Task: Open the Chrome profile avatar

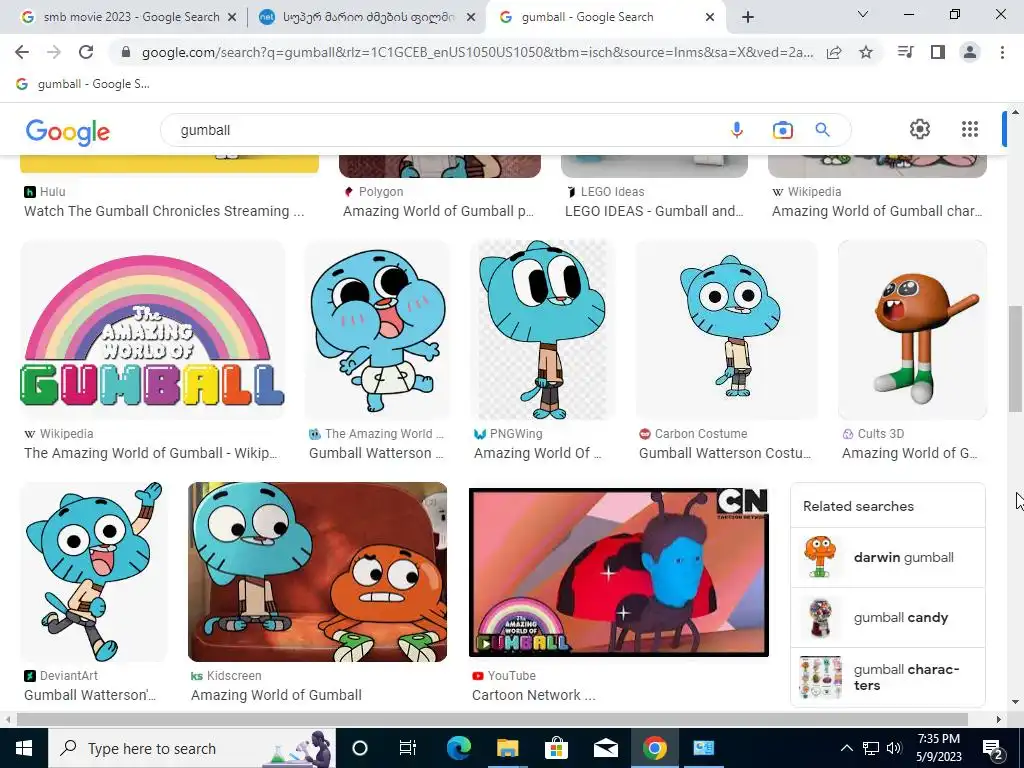Action: (970, 52)
